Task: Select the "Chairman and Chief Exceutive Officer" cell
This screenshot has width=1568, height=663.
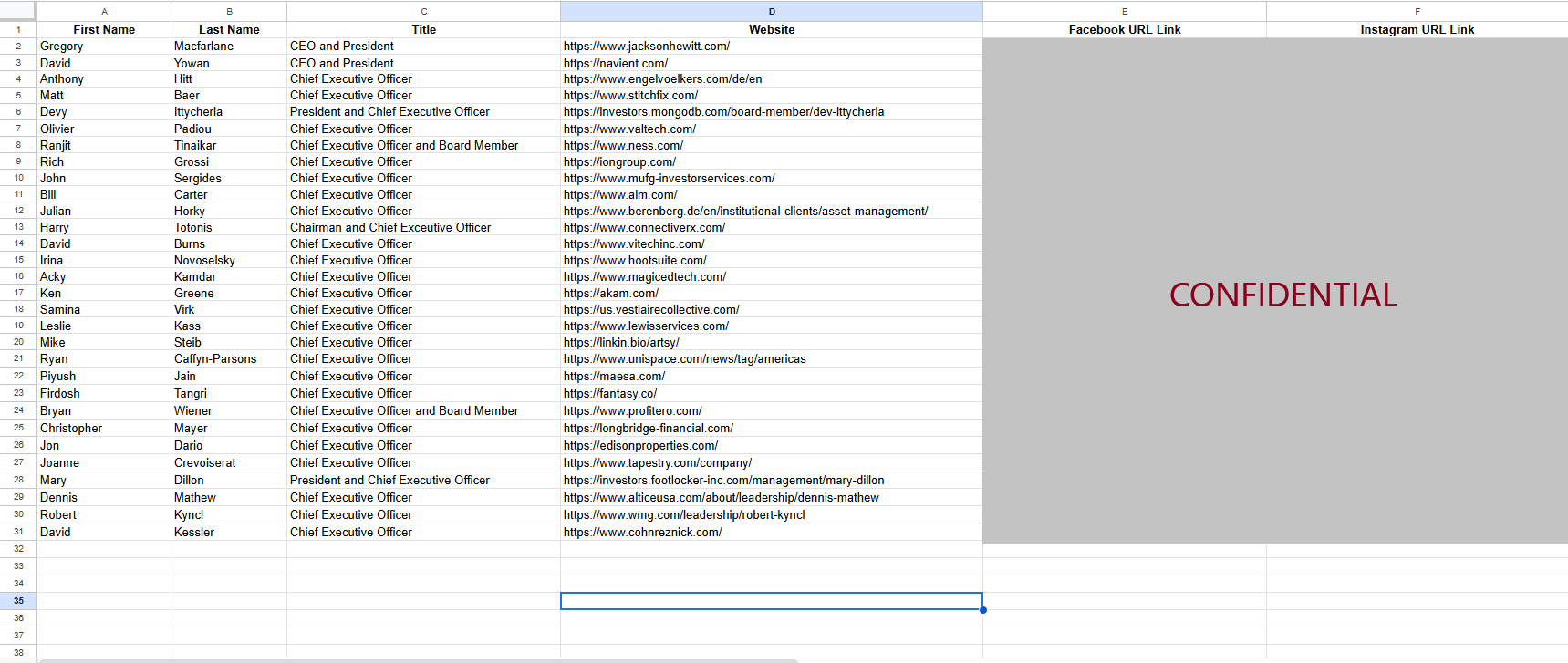Action: [x=423, y=227]
